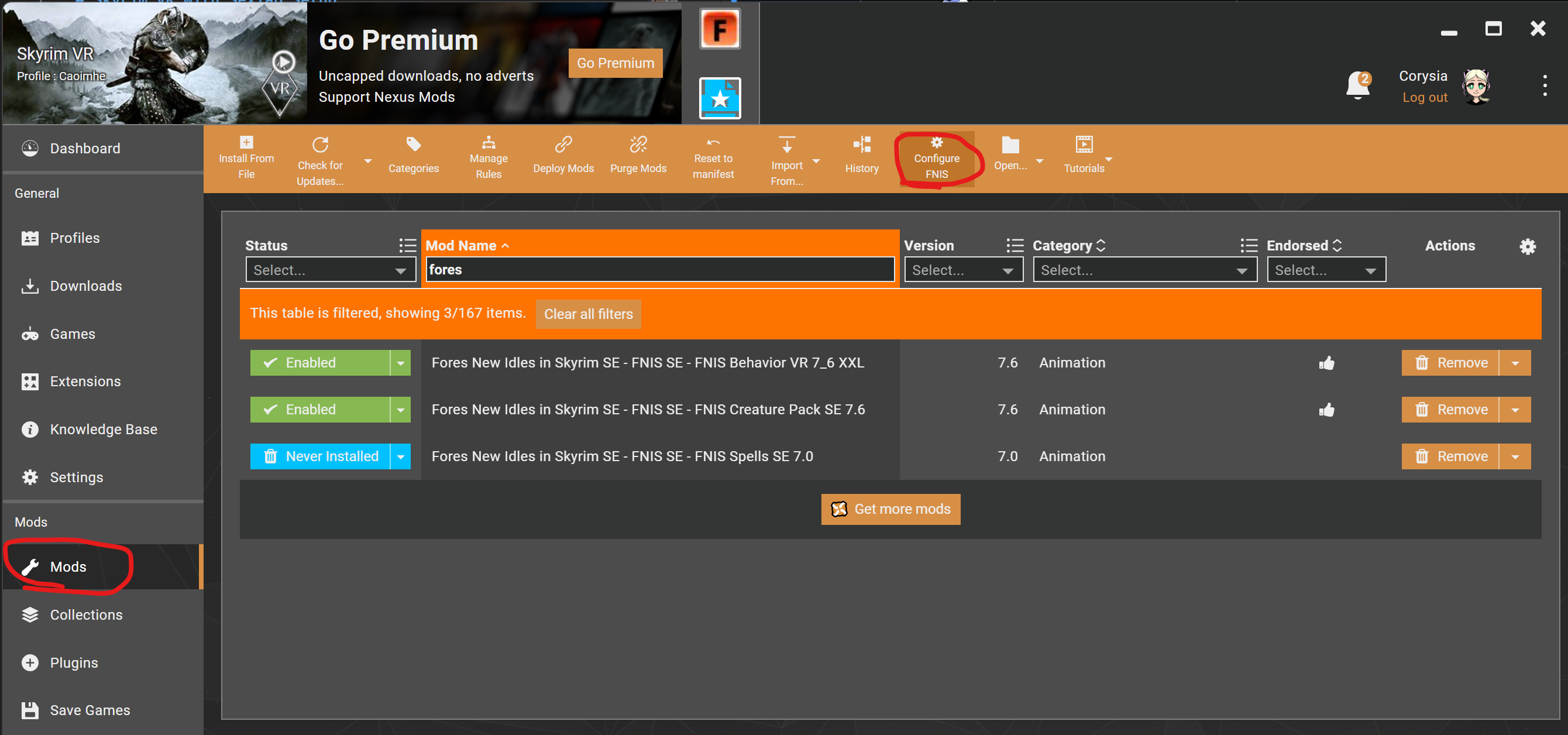Remove the FNIS Behavior VR mod

point(1450,363)
